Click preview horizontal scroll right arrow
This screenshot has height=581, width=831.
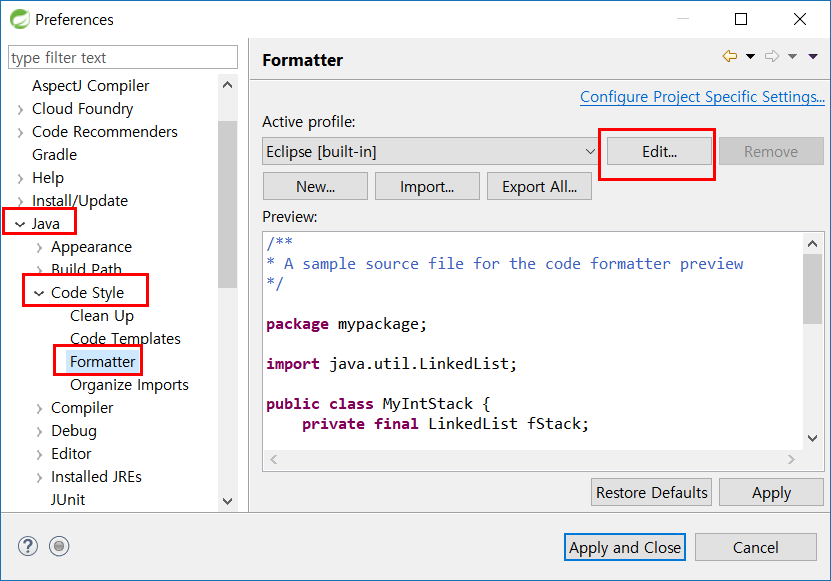pyautogui.click(x=791, y=459)
